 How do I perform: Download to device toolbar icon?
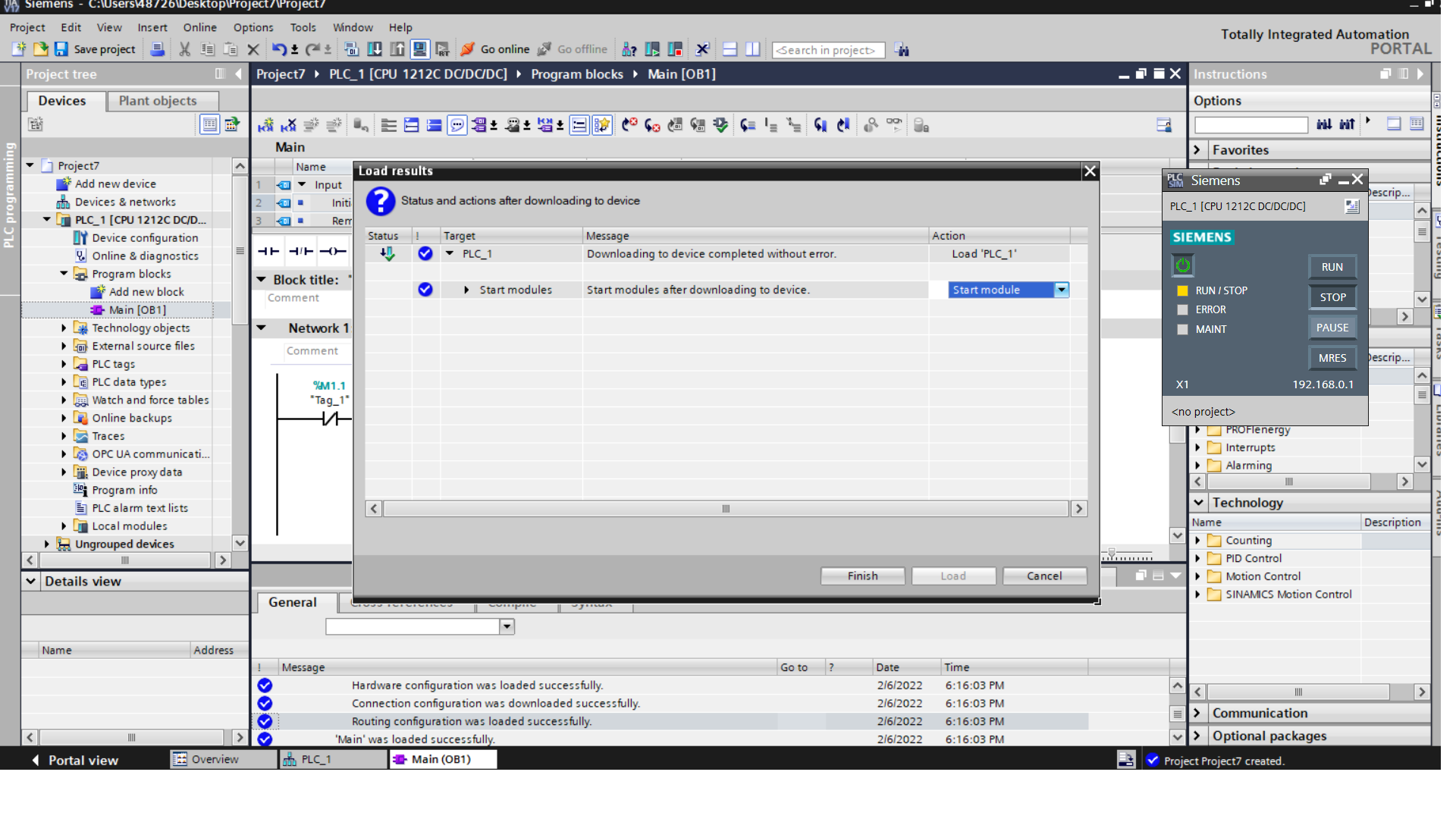tap(375, 49)
